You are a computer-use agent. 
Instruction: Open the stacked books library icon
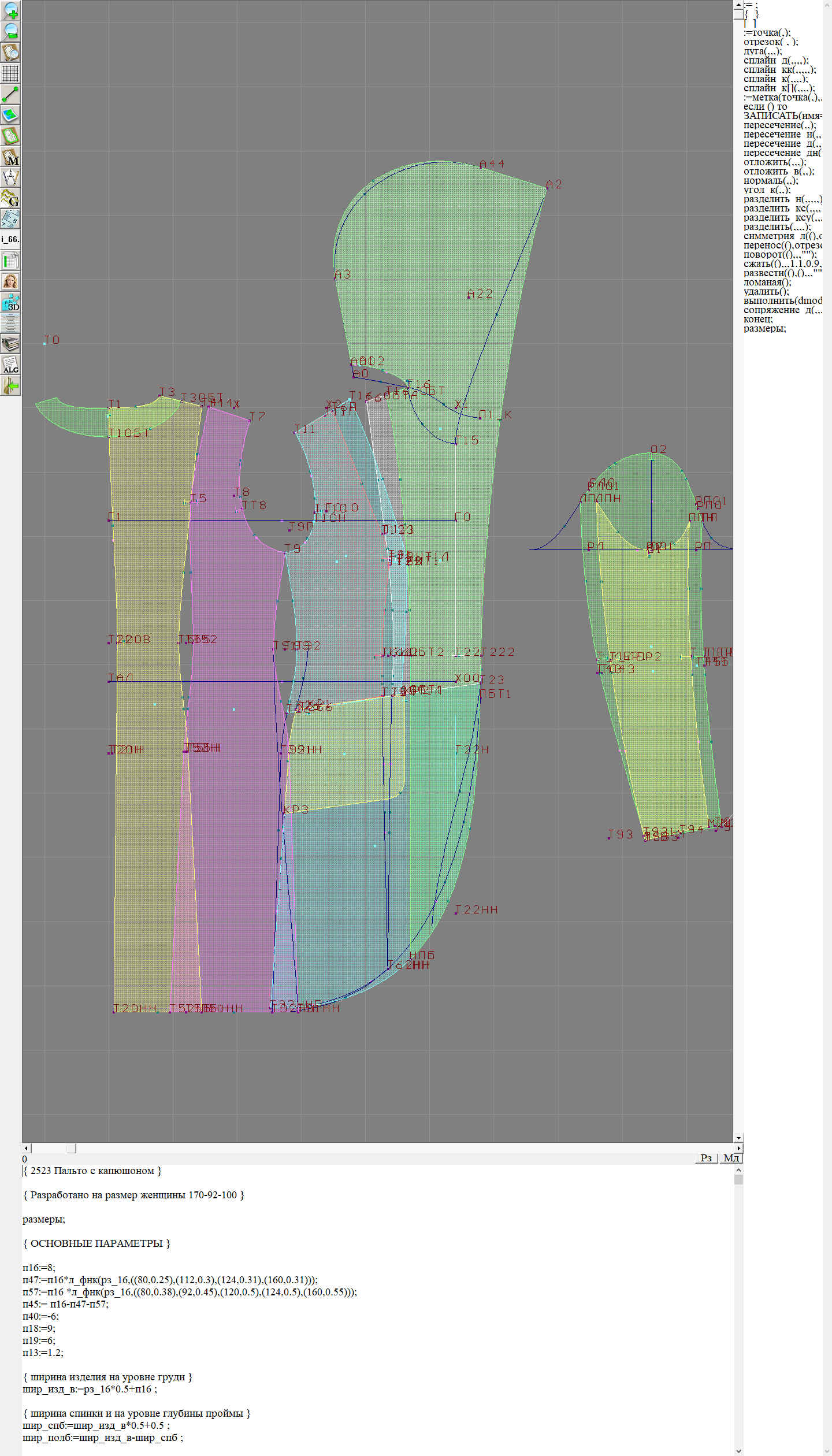tap(10, 344)
